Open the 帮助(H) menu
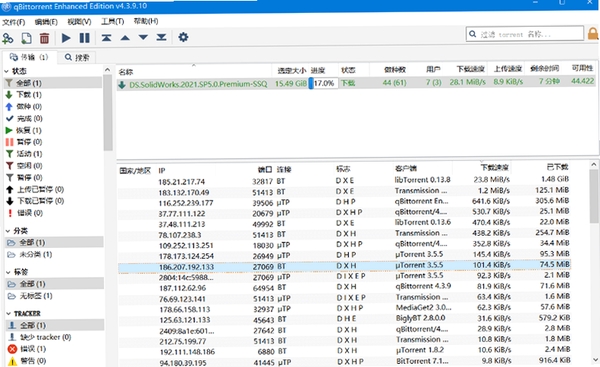The image size is (600, 367). [146, 21]
